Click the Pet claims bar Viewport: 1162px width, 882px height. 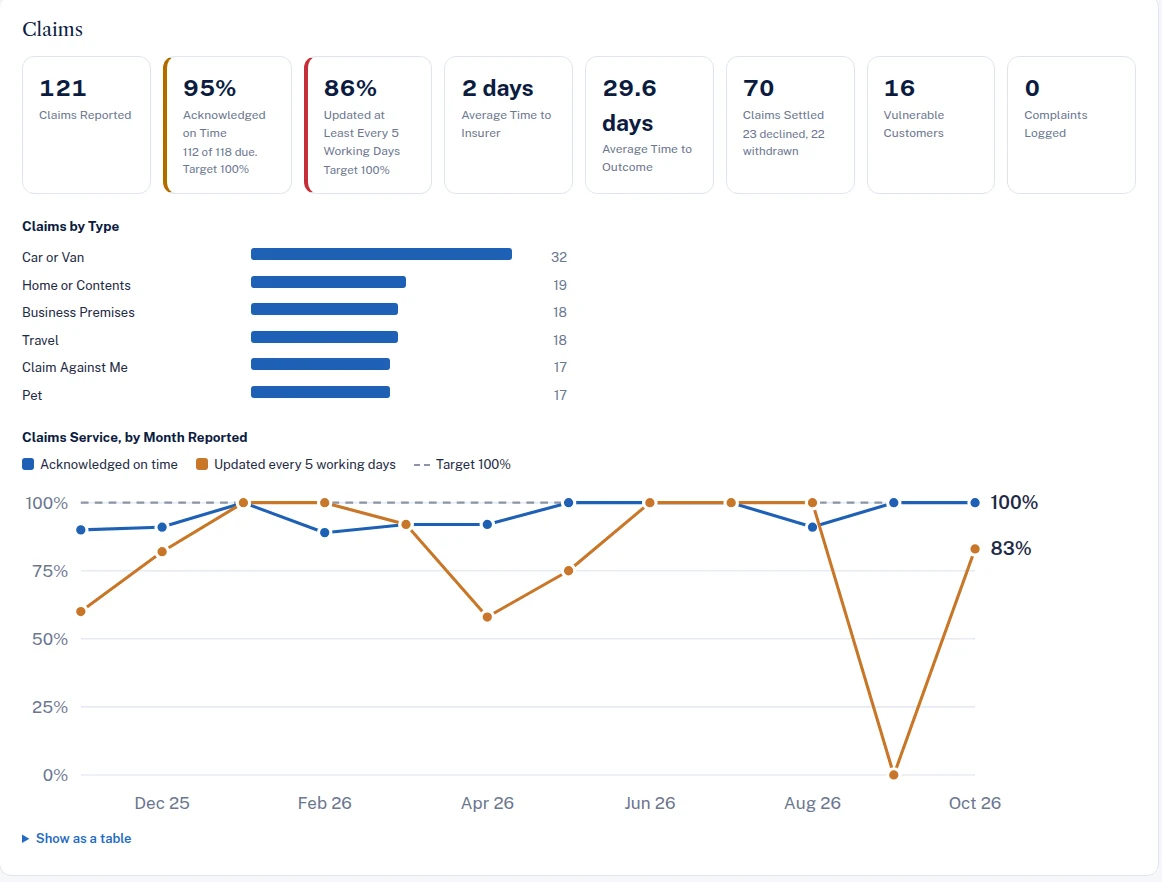(320, 392)
